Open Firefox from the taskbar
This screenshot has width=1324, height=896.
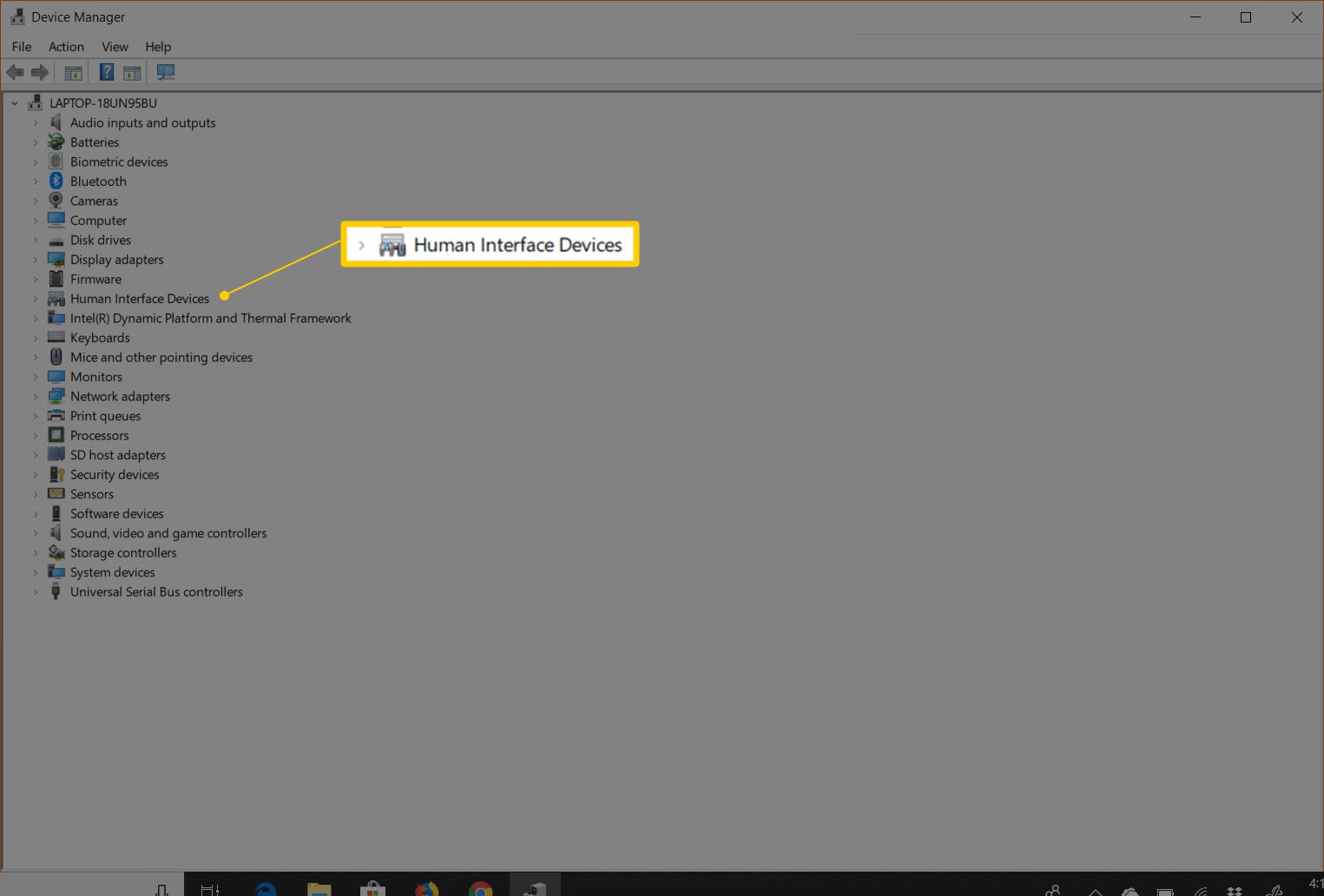426,888
